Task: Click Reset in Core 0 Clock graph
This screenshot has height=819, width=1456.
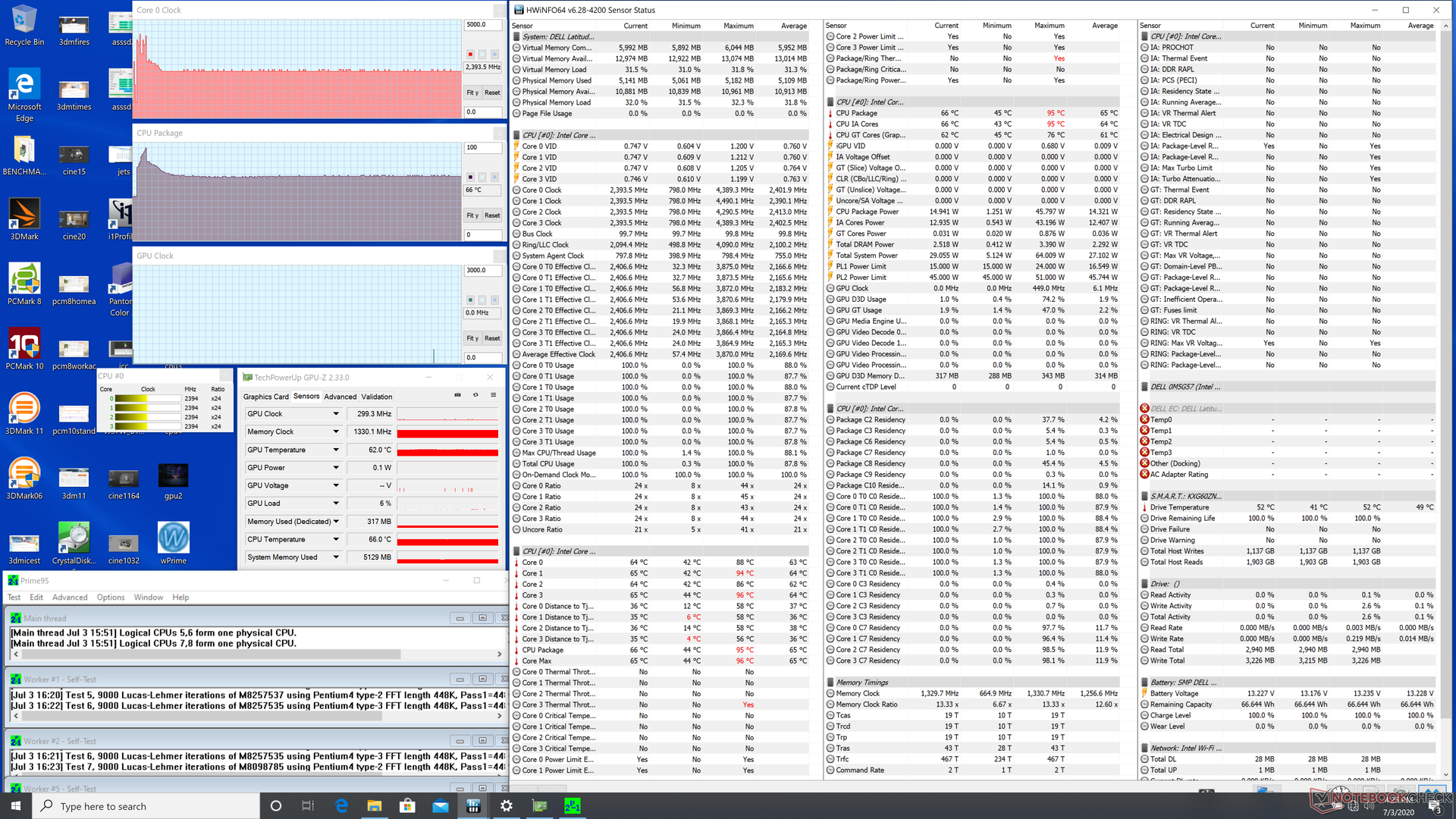Action: pos(492,93)
